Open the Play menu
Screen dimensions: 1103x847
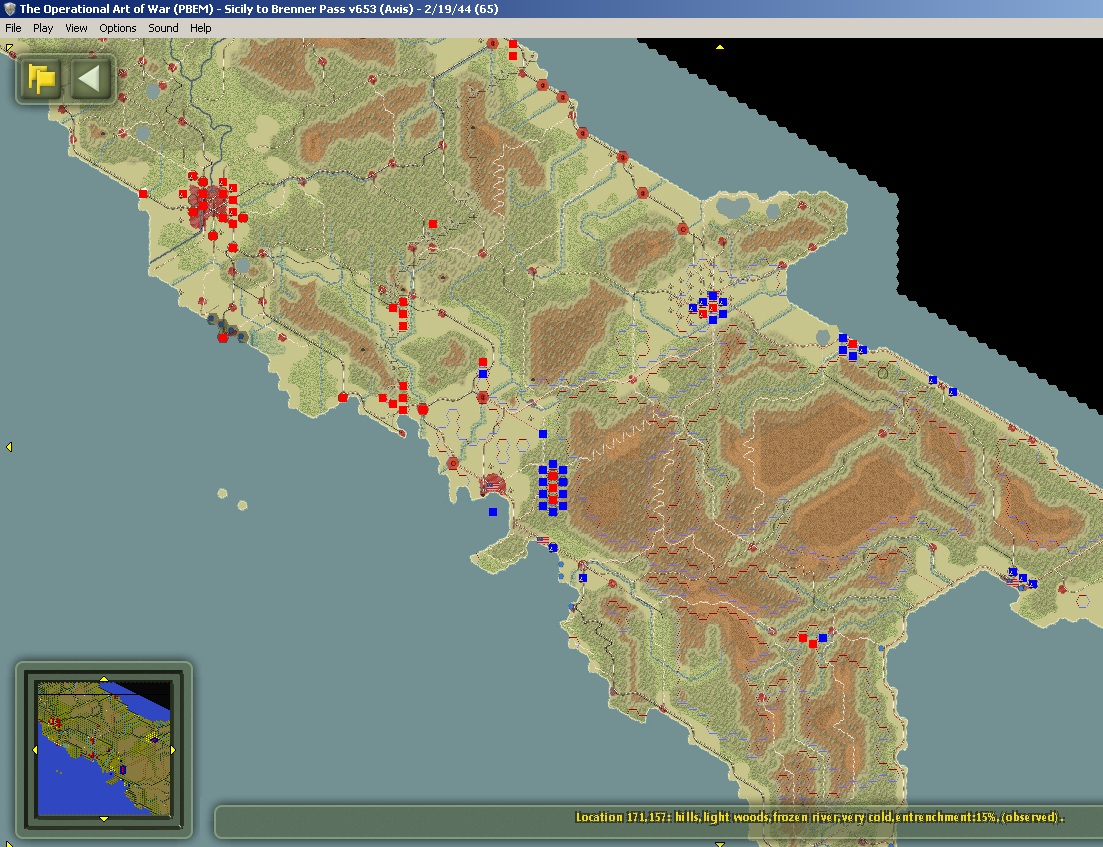point(43,28)
